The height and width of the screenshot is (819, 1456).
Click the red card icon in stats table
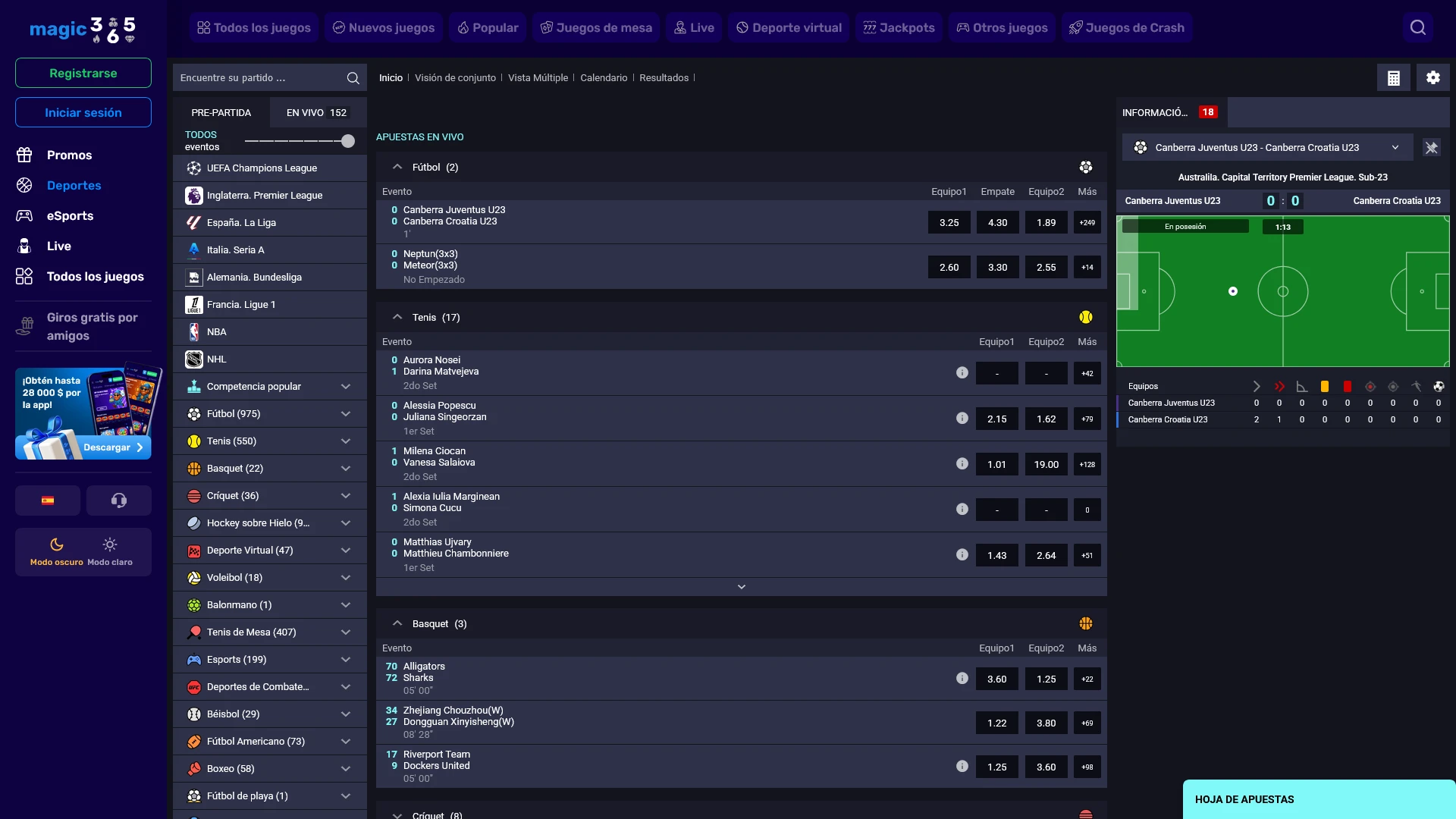click(x=1348, y=386)
